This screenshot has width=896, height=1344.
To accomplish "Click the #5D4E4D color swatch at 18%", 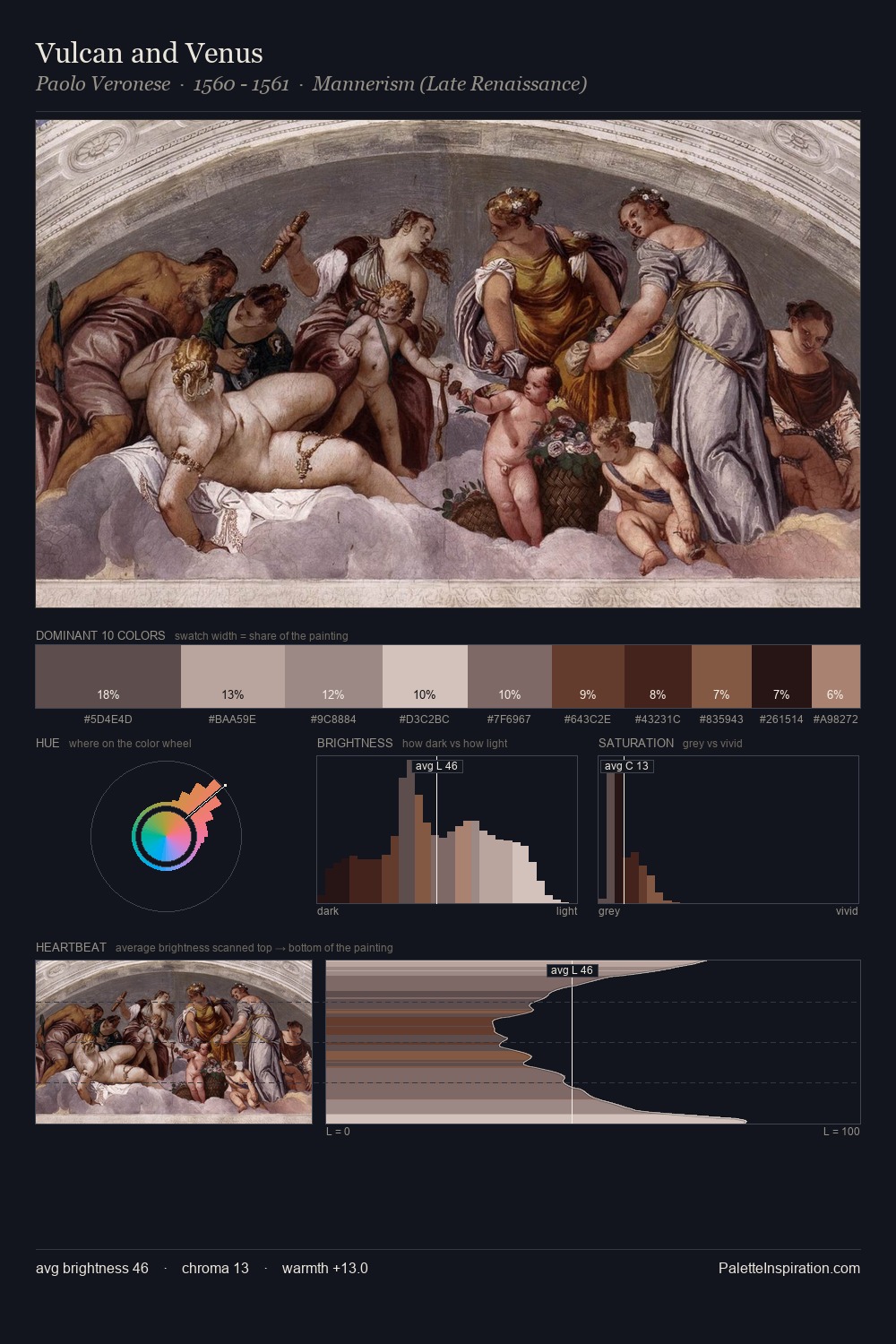I will coord(108,676).
